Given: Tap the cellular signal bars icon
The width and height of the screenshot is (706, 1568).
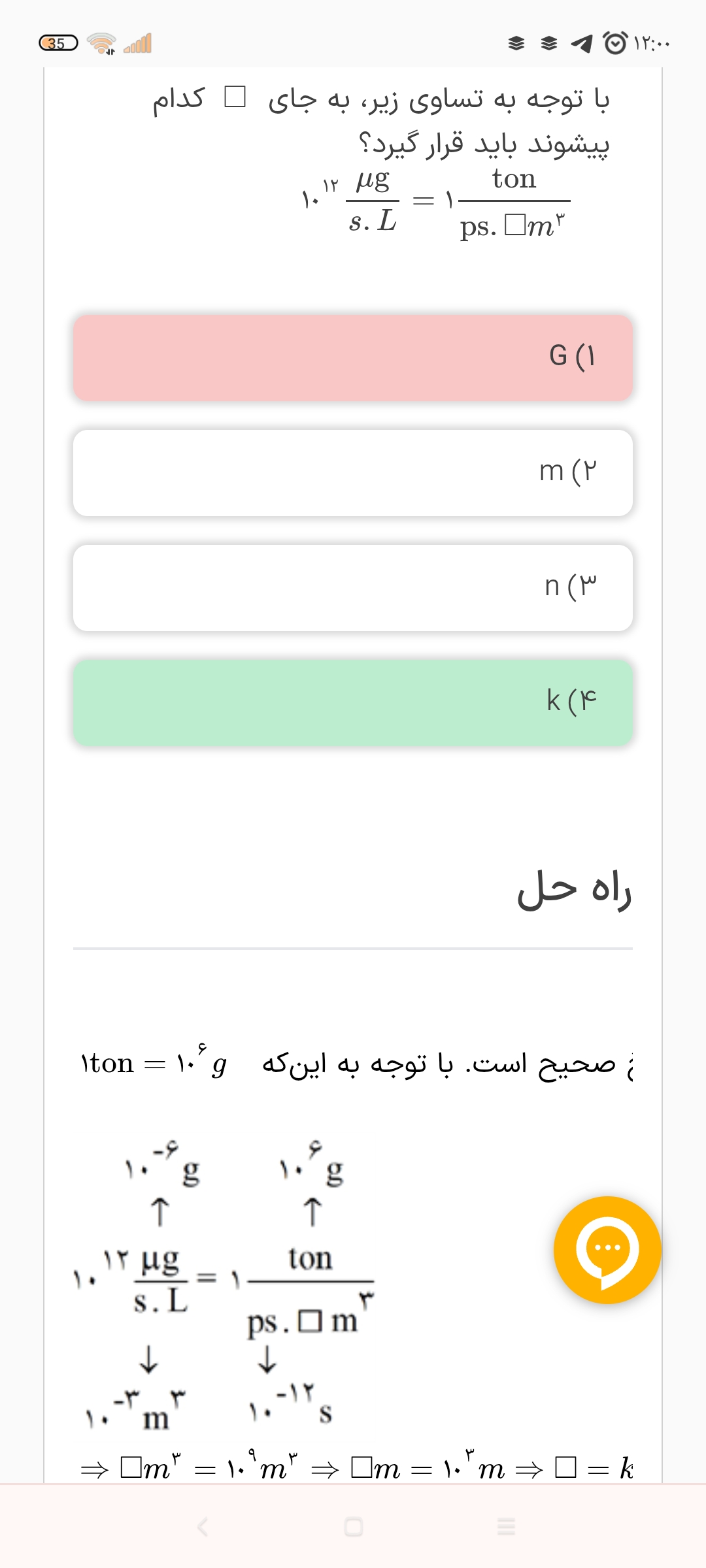Looking at the screenshot, I should 138,43.
